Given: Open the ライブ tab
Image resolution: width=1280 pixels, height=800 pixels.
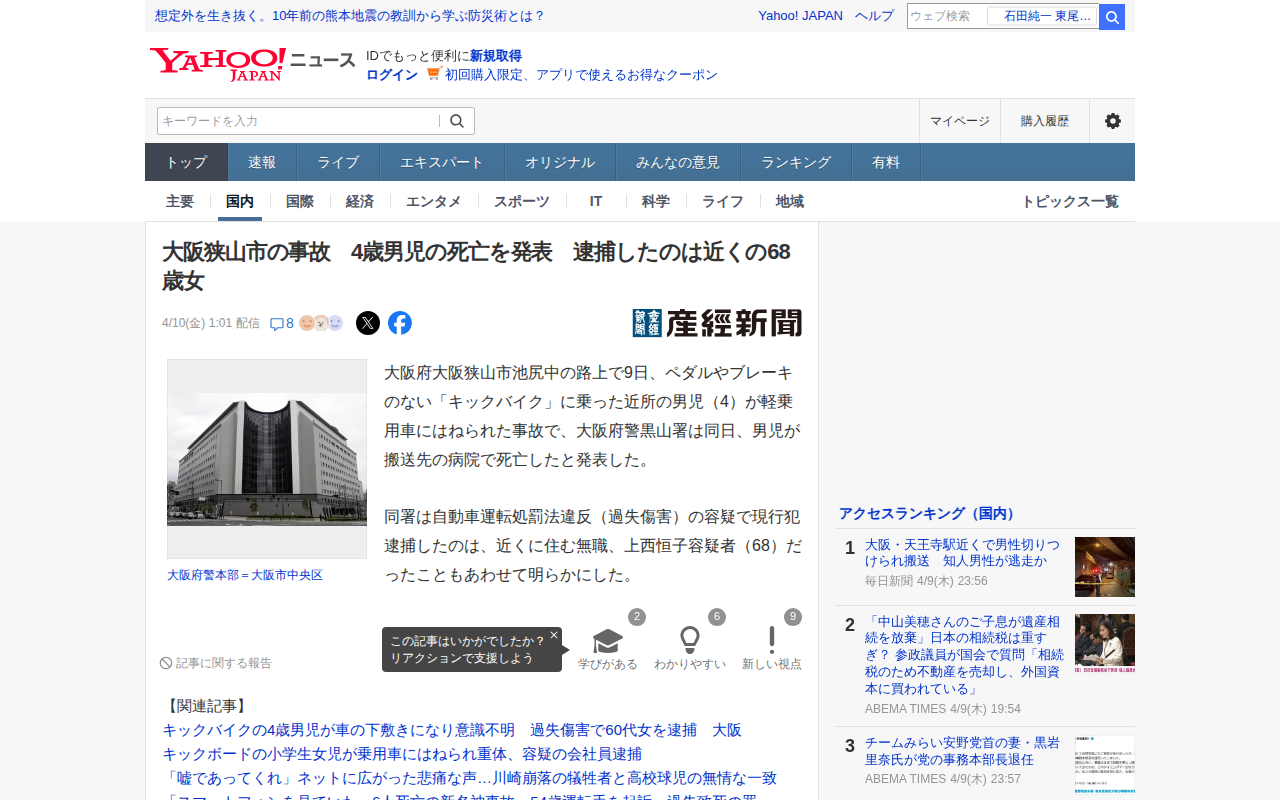Looking at the screenshot, I should (x=338, y=162).
